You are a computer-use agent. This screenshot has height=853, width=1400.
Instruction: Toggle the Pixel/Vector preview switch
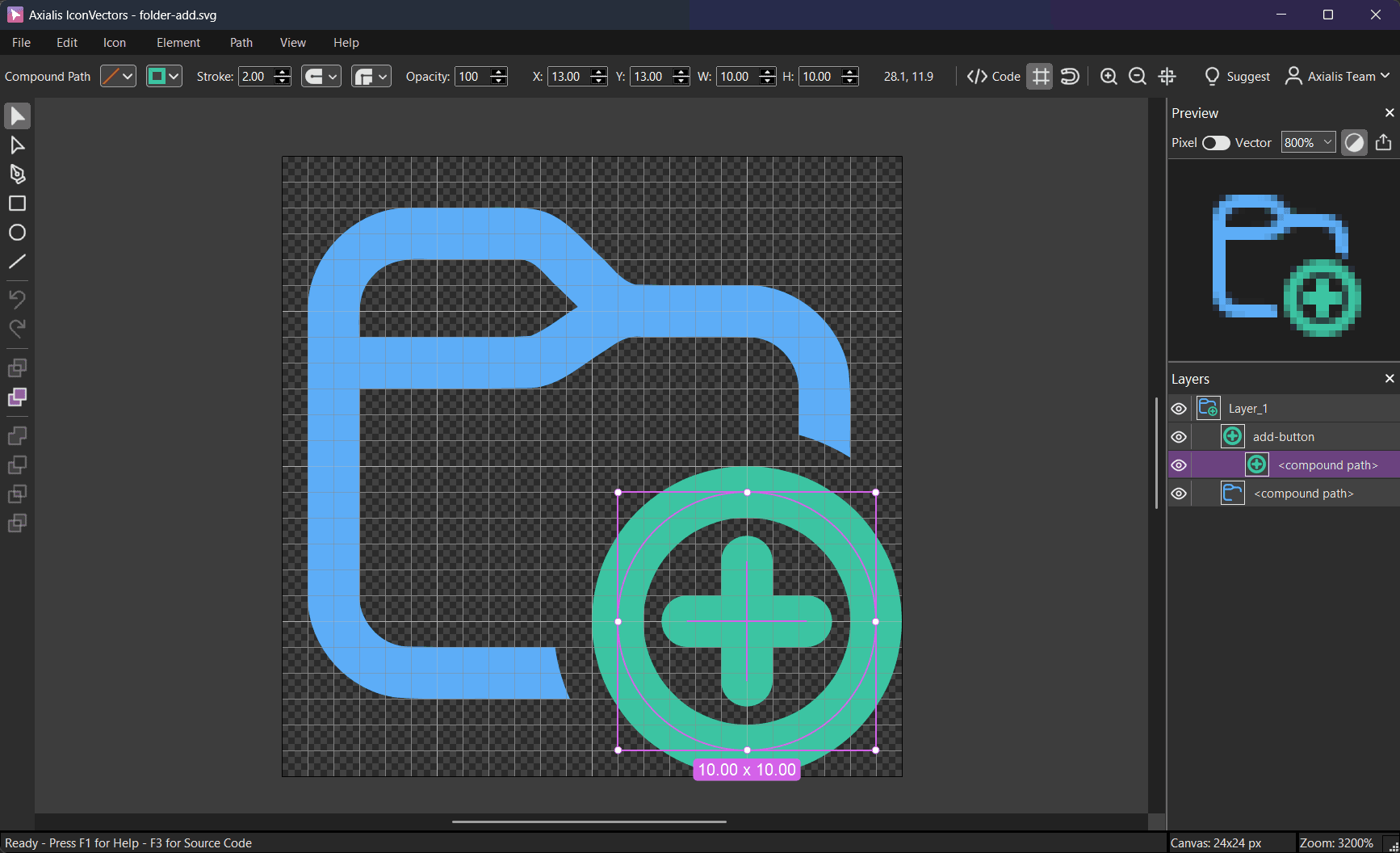tap(1215, 142)
